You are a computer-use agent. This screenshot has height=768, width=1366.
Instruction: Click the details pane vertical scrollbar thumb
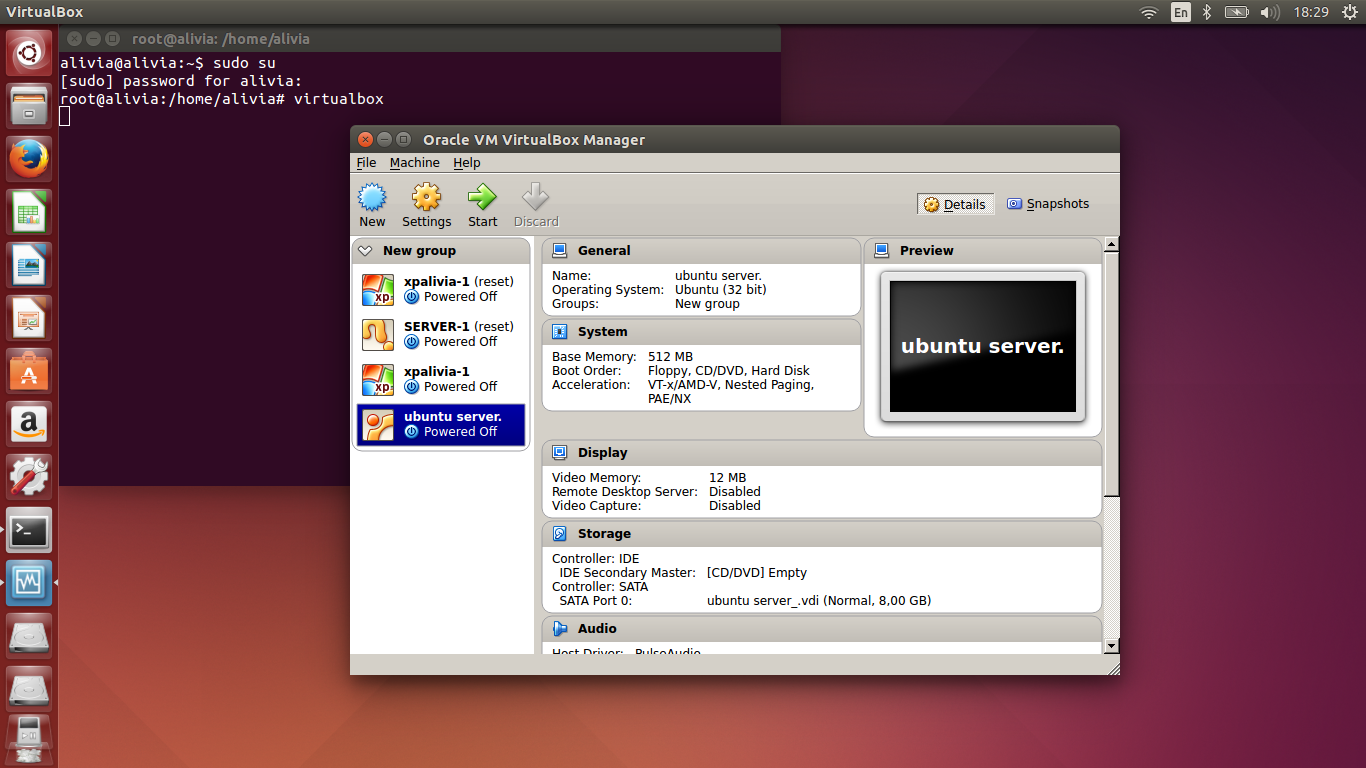[1111, 373]
